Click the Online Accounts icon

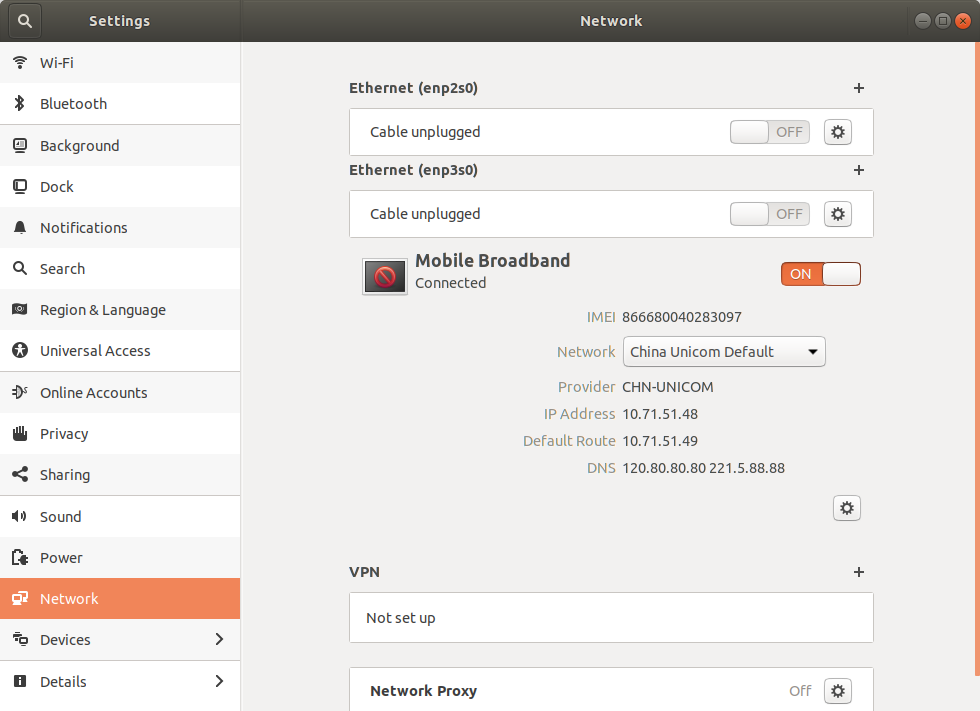click(20, 392)
